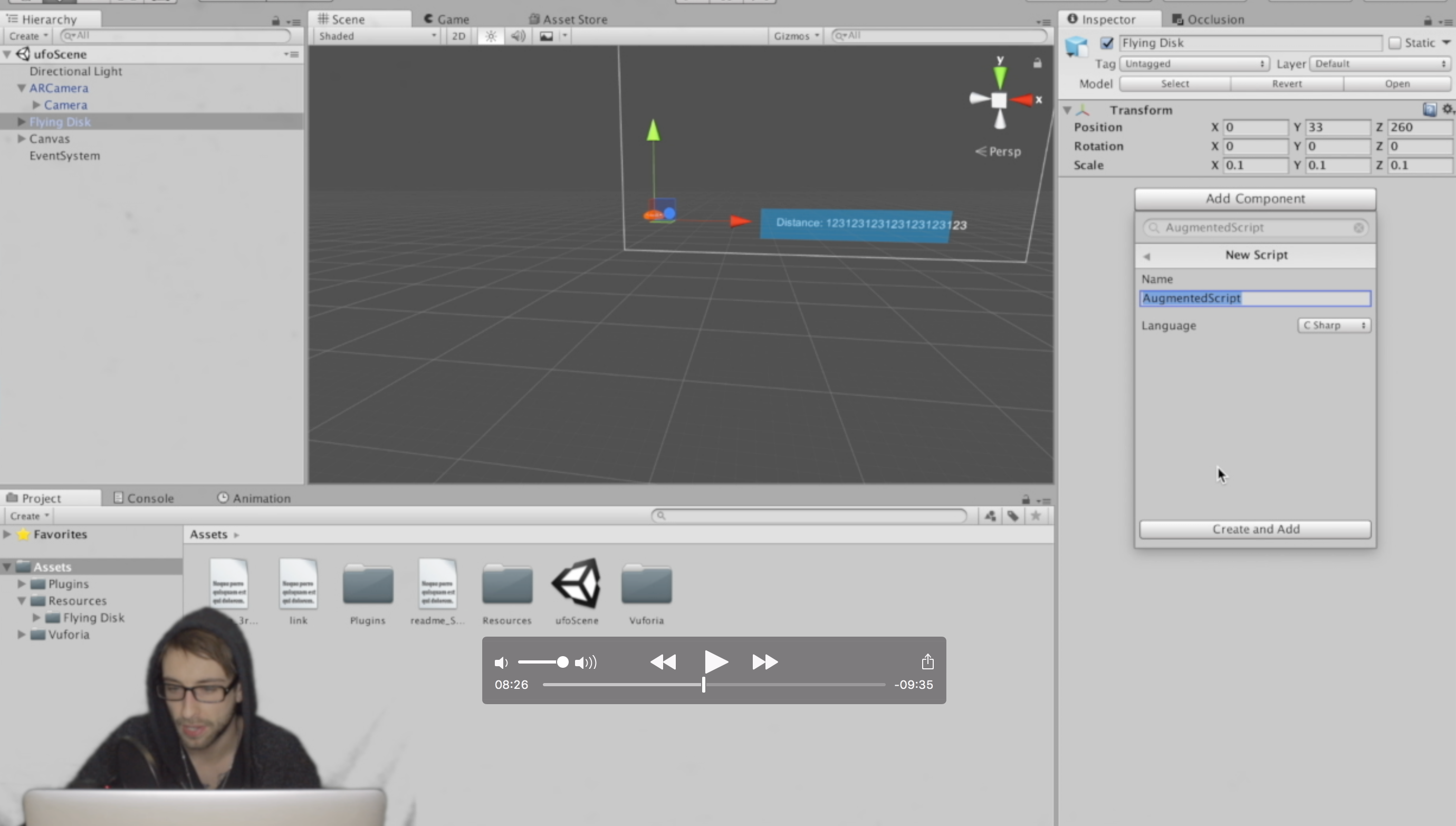Screen dimensions: 1456x826
Task: Open the Language C Sharp dropdown
Action: click(x=1334, y=325)
